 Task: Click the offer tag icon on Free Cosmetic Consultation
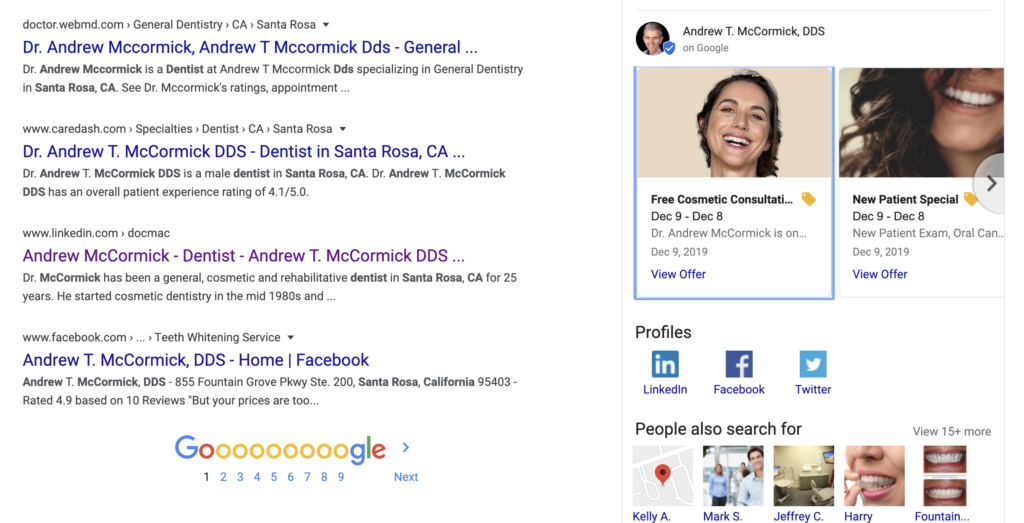pos(808,199)
